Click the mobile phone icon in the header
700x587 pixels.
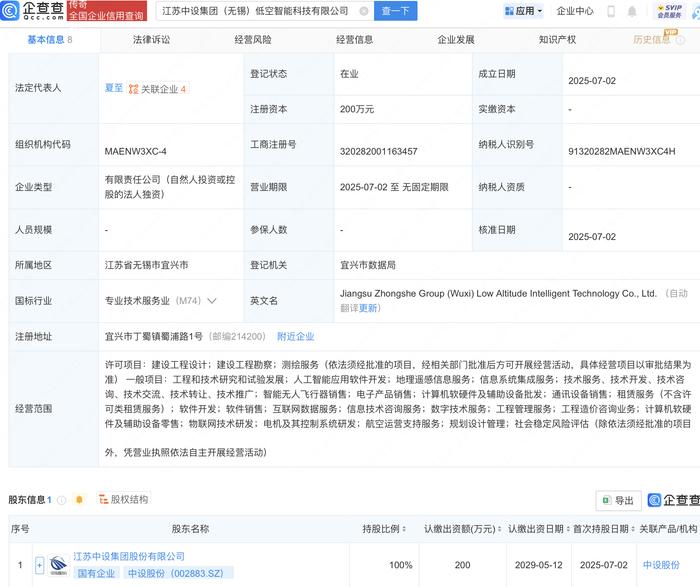click(611, 11)
